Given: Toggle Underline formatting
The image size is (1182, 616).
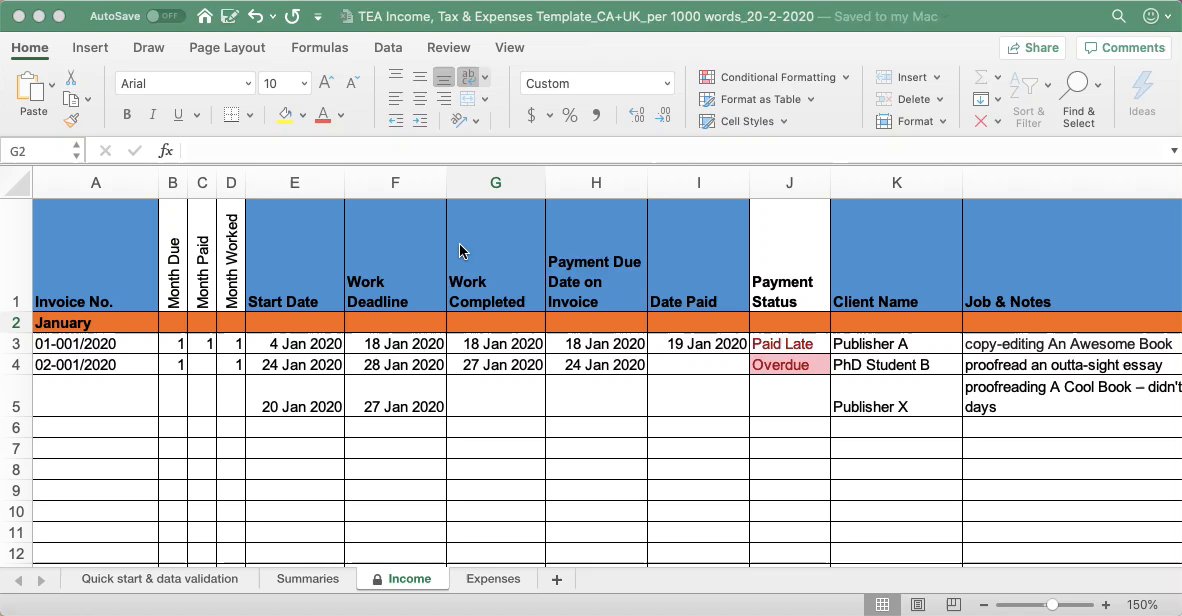Looking at the screenshot, I should point(178,115).
